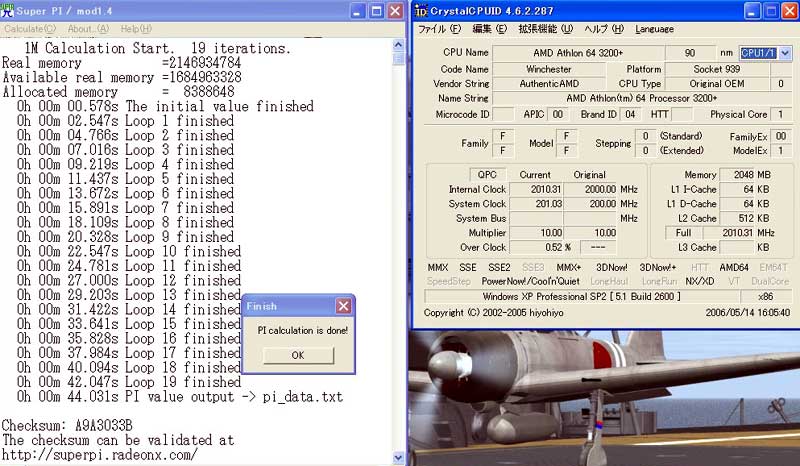
Task: Click the CPU Type field Original OEM
Action: click(716, 84)
